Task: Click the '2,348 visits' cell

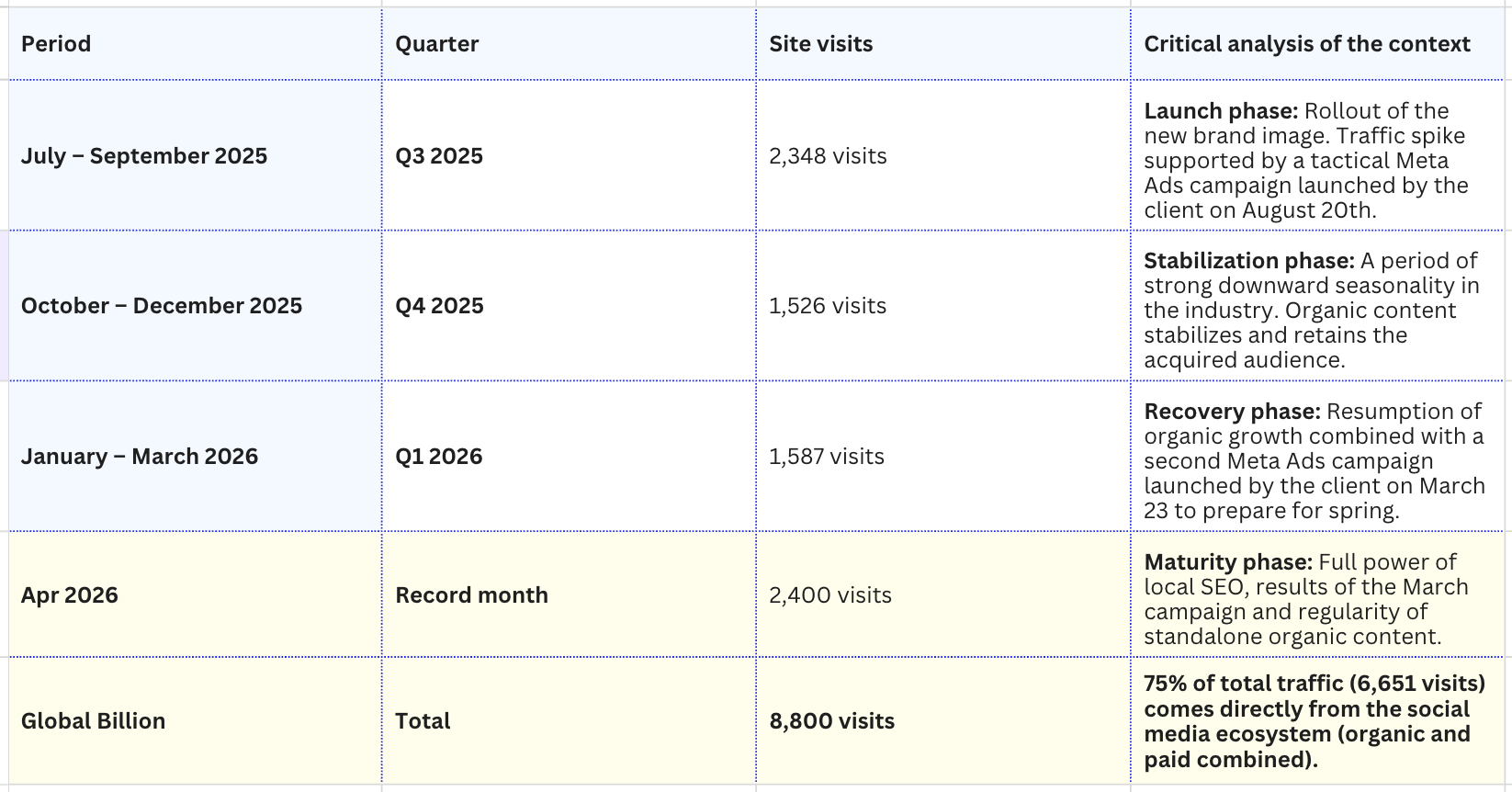Action: (942, 155)
